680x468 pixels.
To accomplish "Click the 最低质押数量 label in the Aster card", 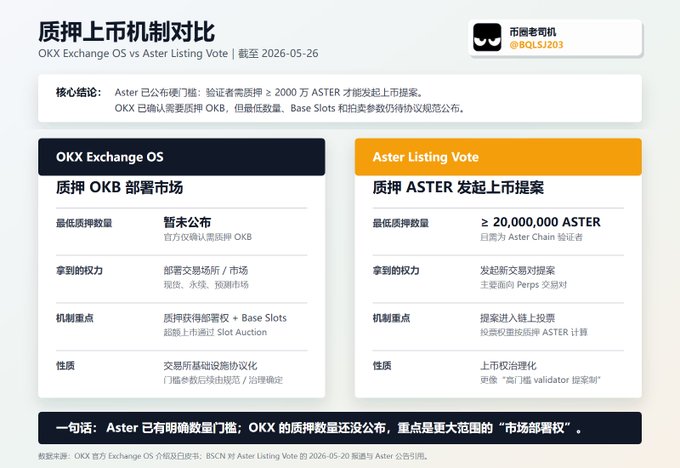I will [400, 223].
